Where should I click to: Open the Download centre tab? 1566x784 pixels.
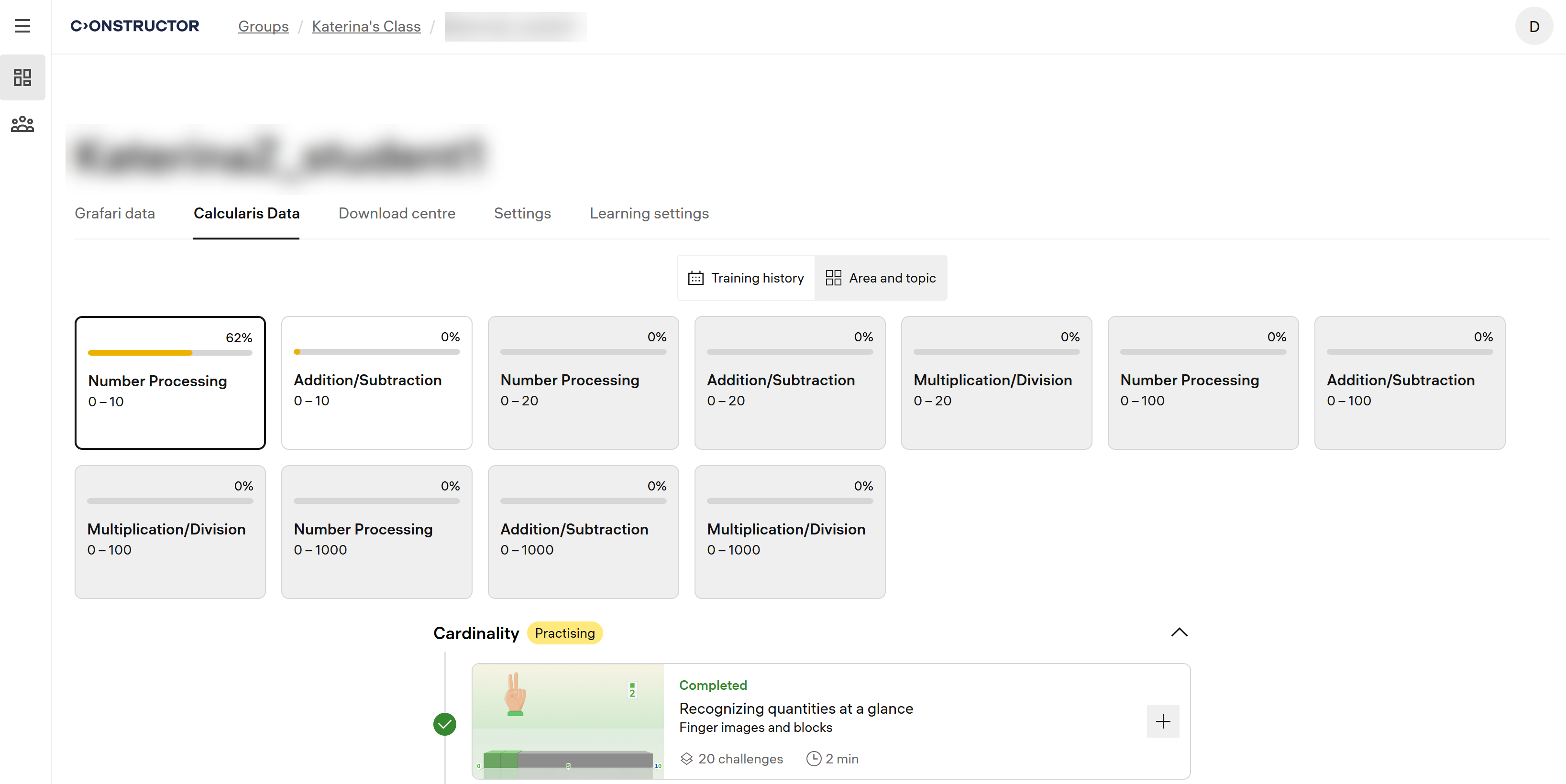click(397, 213)
